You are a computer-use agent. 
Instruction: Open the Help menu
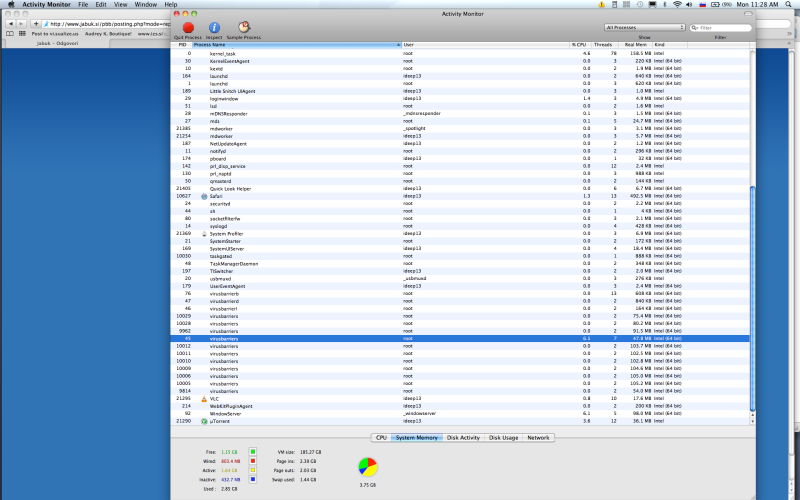tap(170, 4)
